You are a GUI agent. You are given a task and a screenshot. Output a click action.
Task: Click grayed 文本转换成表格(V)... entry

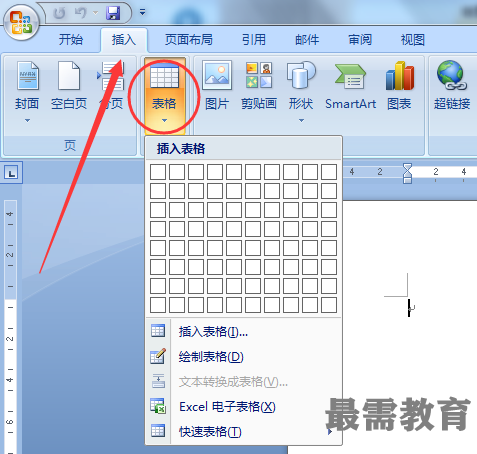(244, 382)
